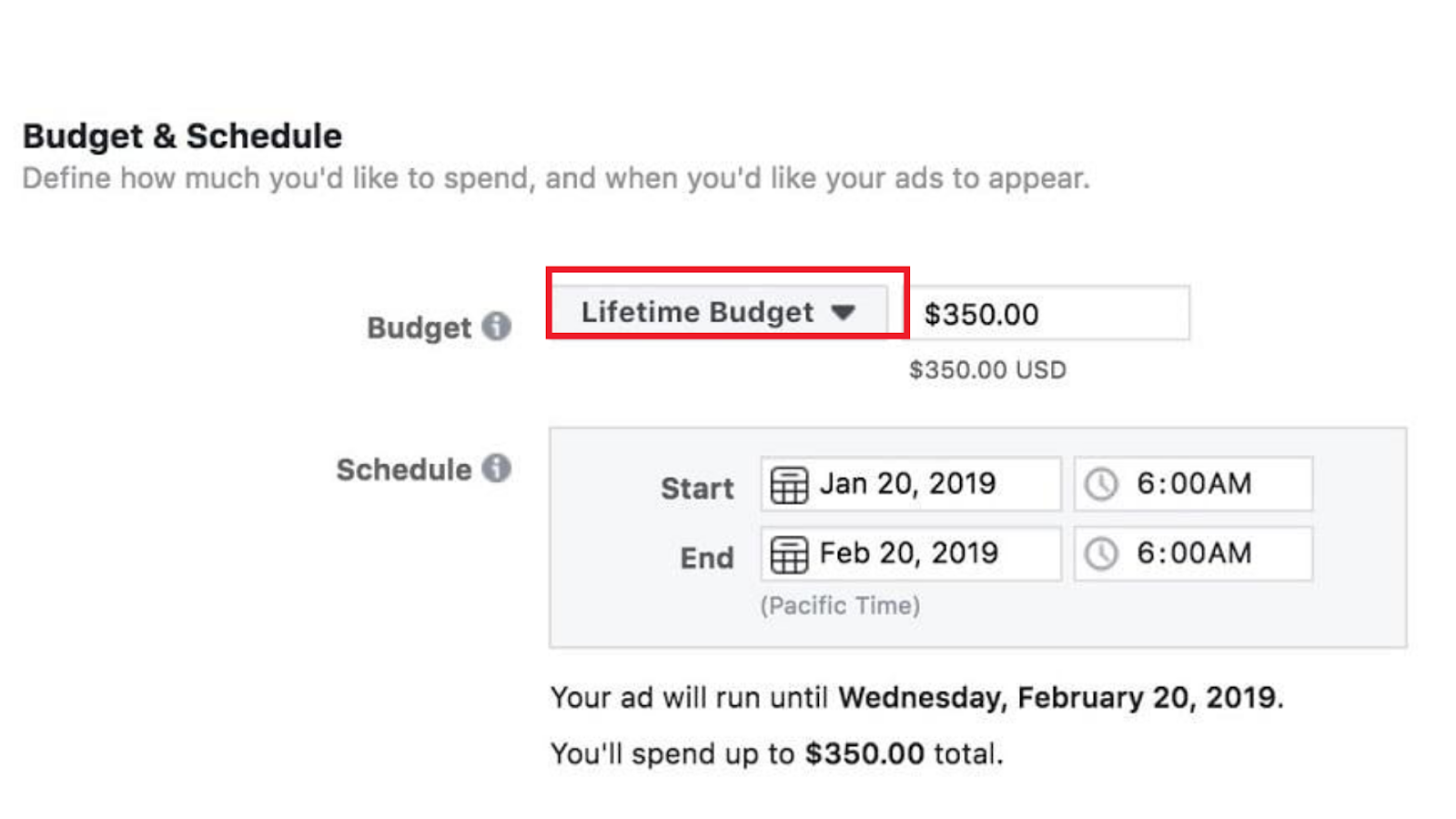Viewport: 1456px width, 819px height.
Task: Click the End date field Feb 20, 2019
Action: coord(910,553)
